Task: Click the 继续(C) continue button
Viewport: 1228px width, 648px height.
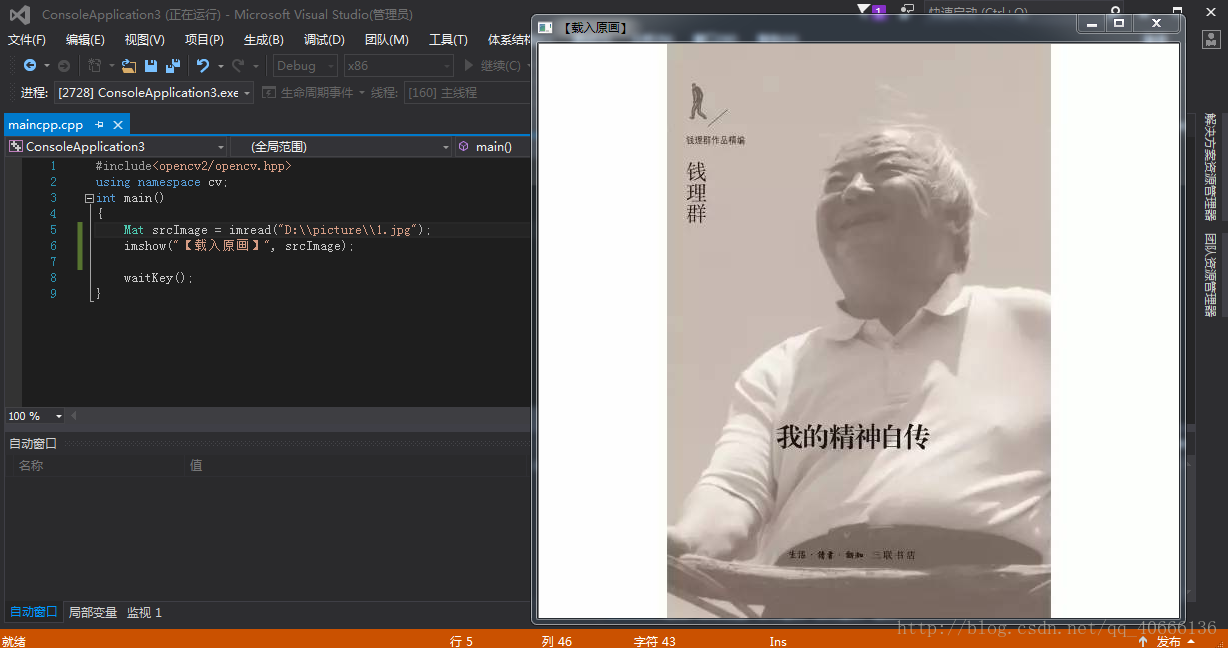Action: point(492,66)
